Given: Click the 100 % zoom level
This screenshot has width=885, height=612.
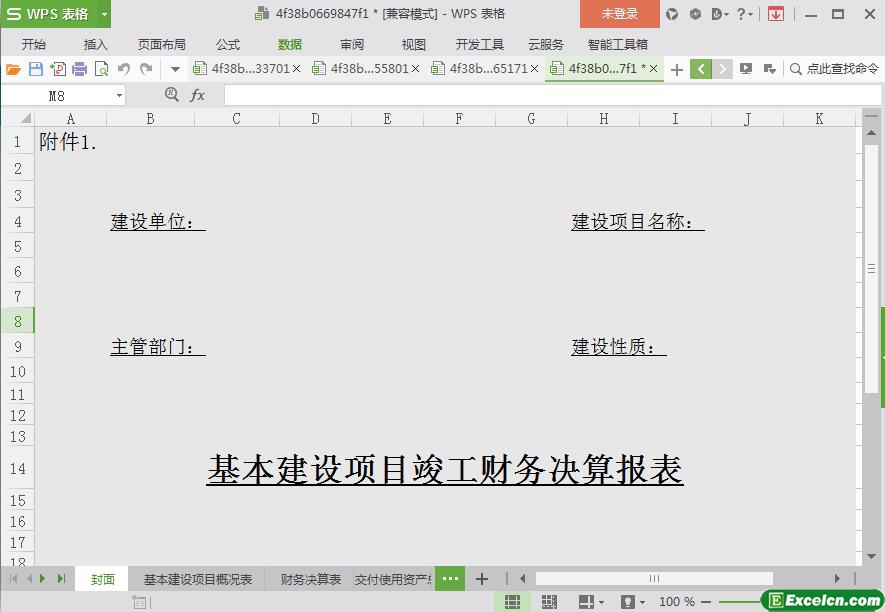Looking at the screenshot, I should tap(677, 602).
